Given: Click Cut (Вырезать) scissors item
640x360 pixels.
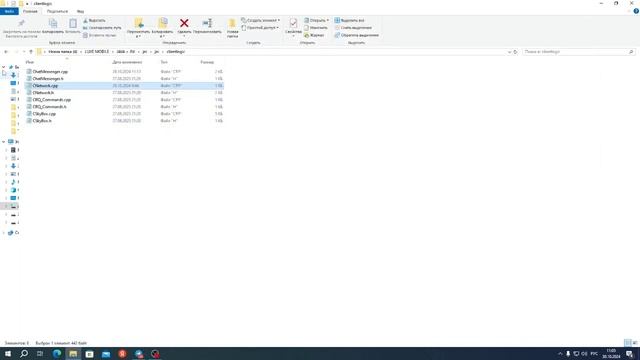Looking at the screenshot, I should coord(94,20).
